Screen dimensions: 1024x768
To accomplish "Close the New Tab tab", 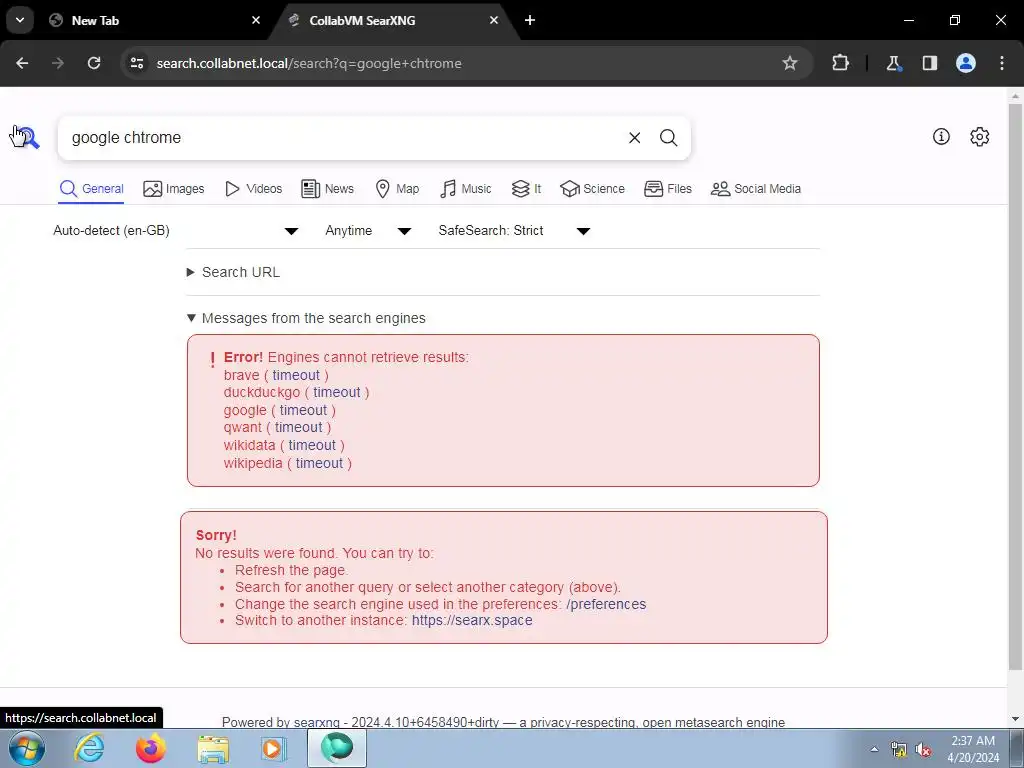I will [256, 20].
